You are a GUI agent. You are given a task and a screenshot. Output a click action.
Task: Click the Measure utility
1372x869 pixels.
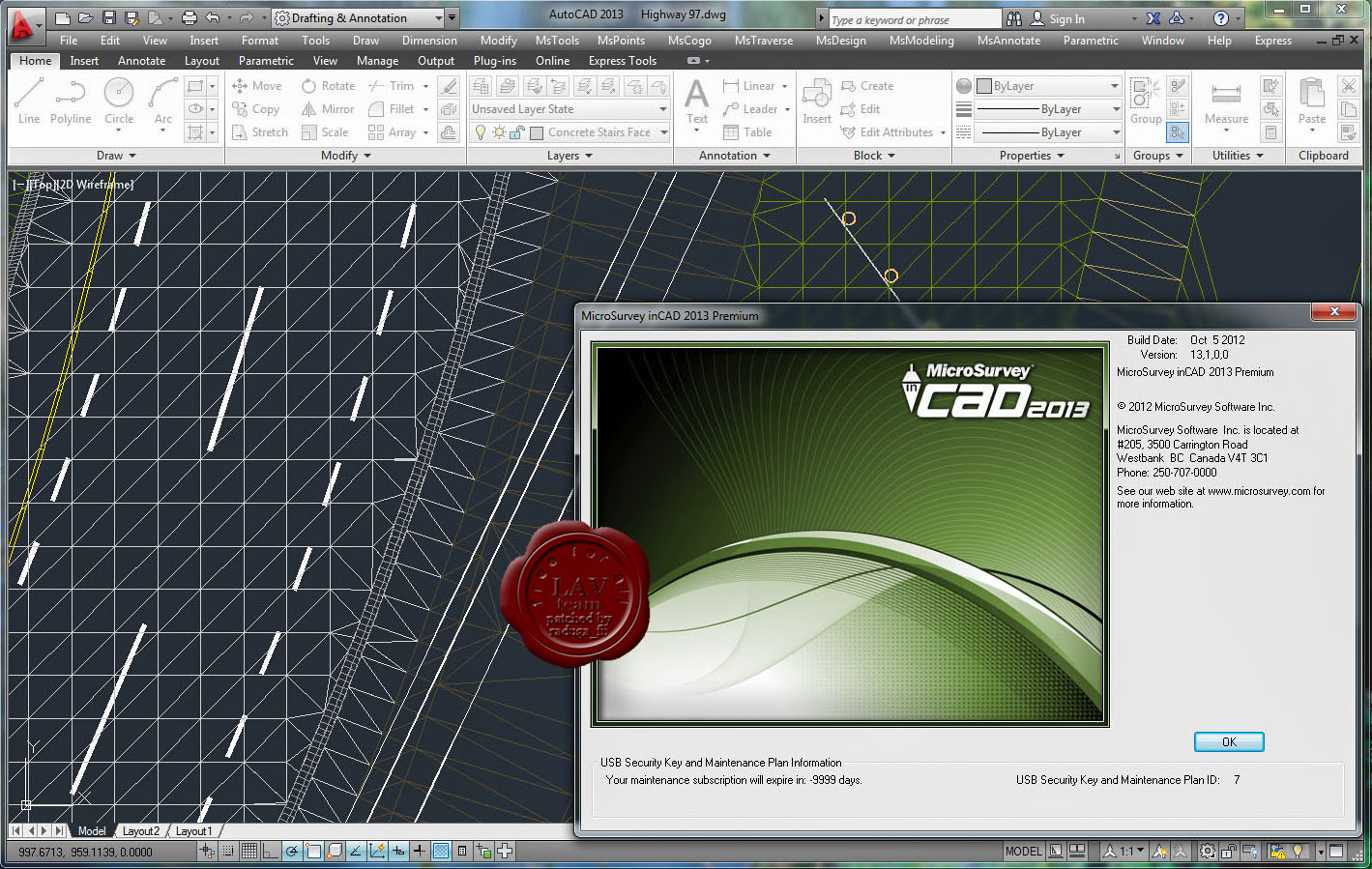1226,102
